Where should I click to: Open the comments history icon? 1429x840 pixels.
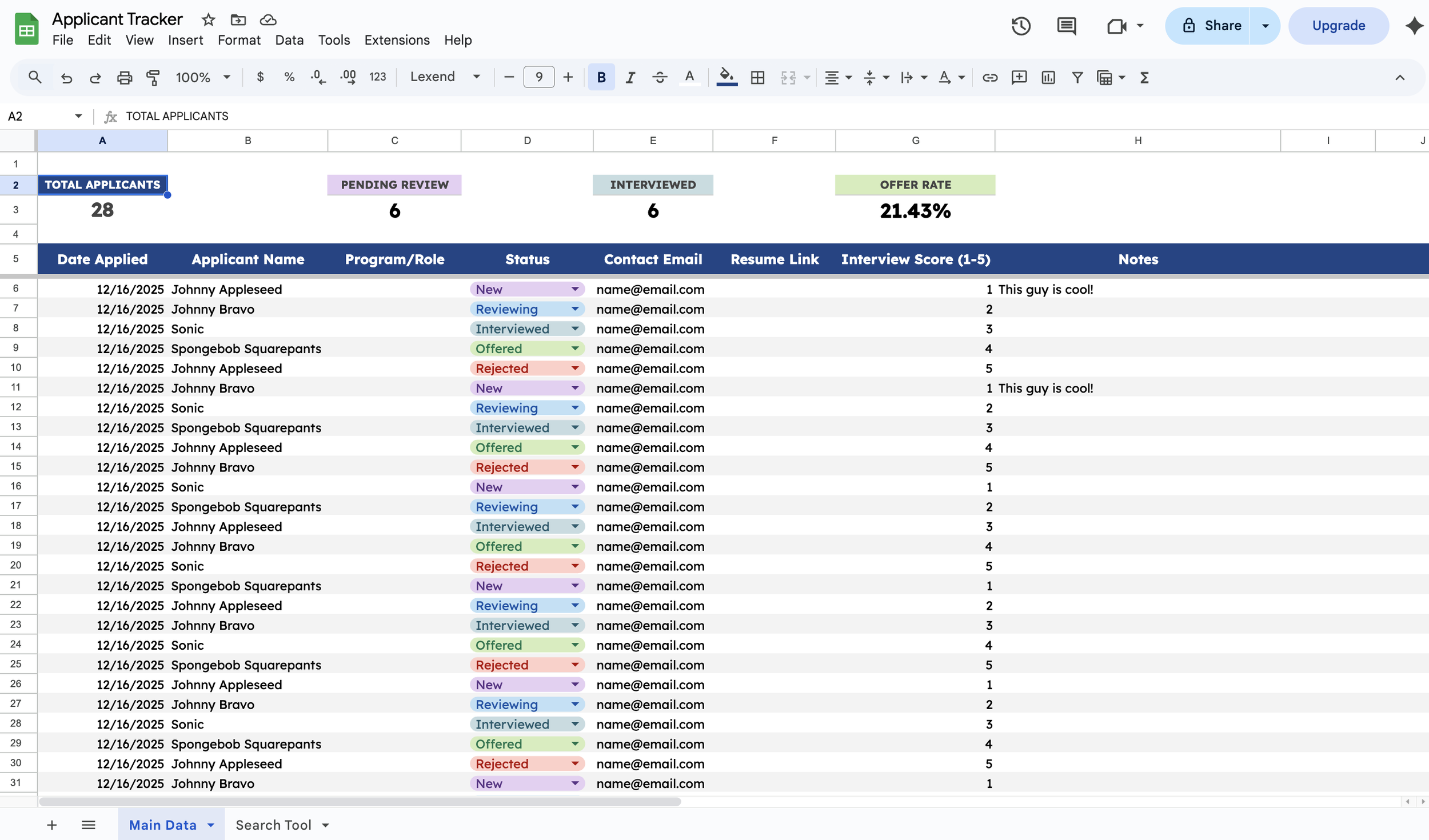(1066, 26)
